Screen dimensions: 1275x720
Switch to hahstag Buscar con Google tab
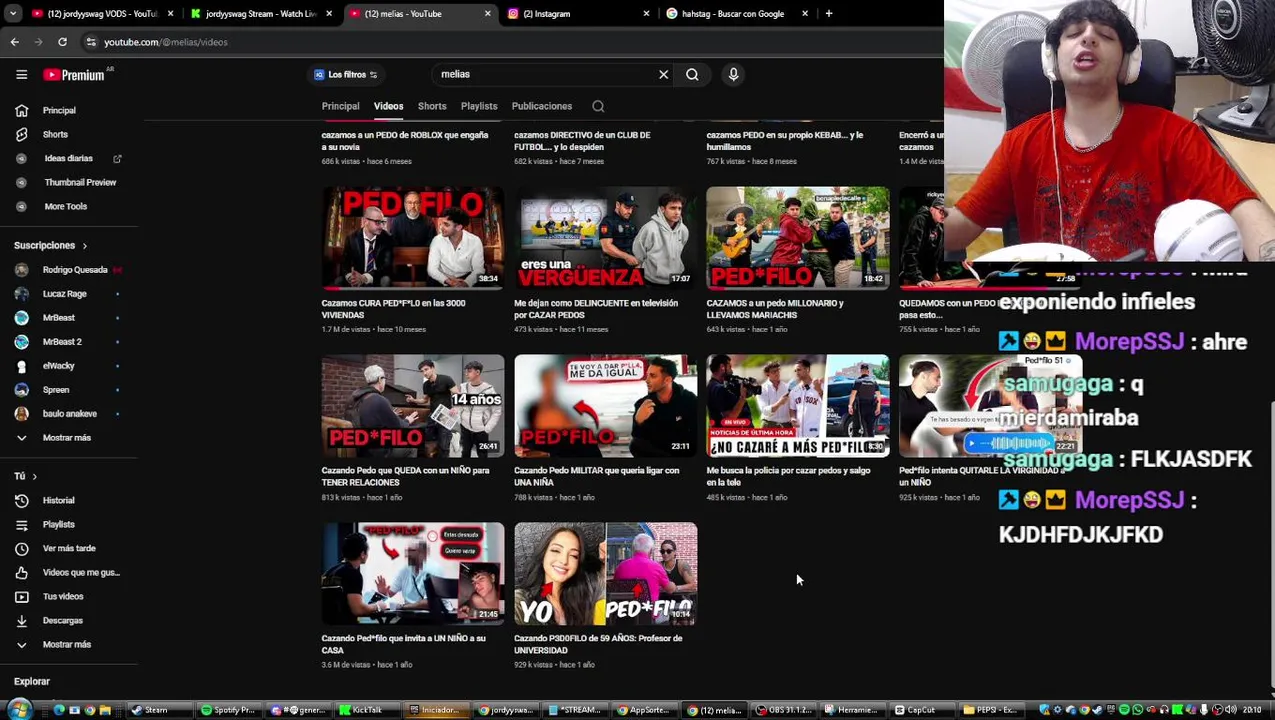(735, 13)
